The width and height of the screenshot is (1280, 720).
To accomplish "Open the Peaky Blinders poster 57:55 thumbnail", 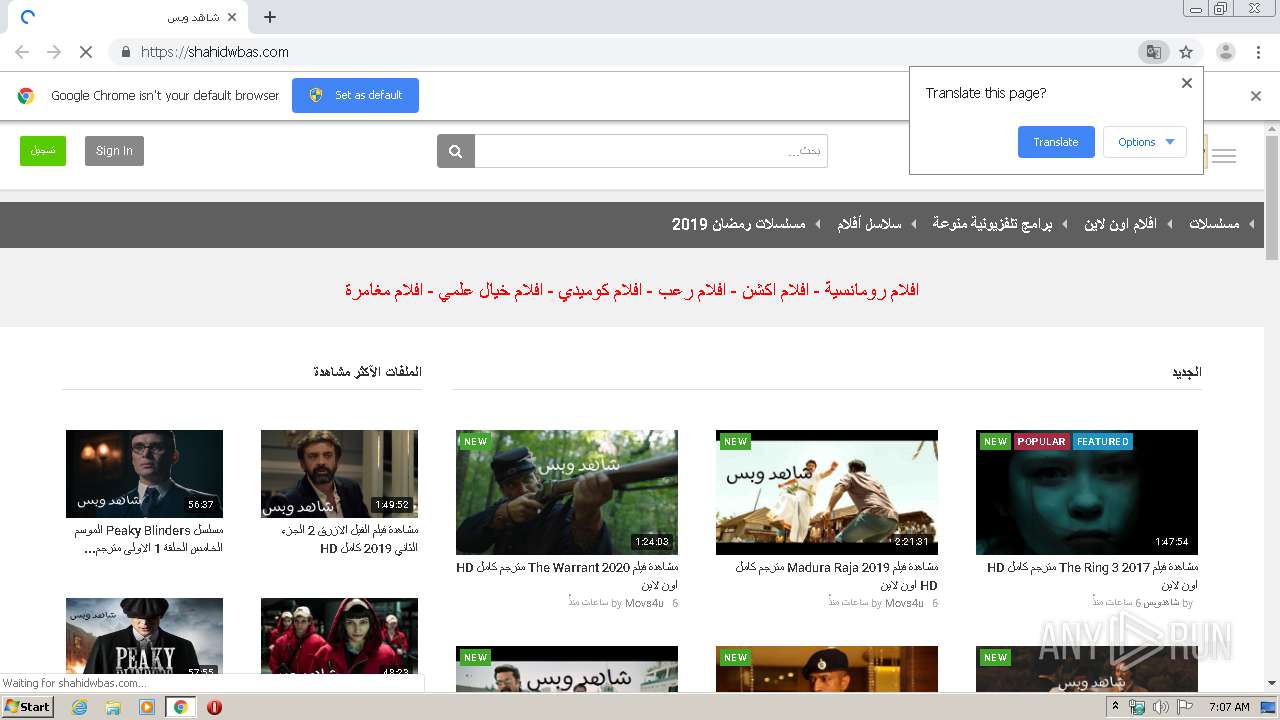I will pos(144,638).
